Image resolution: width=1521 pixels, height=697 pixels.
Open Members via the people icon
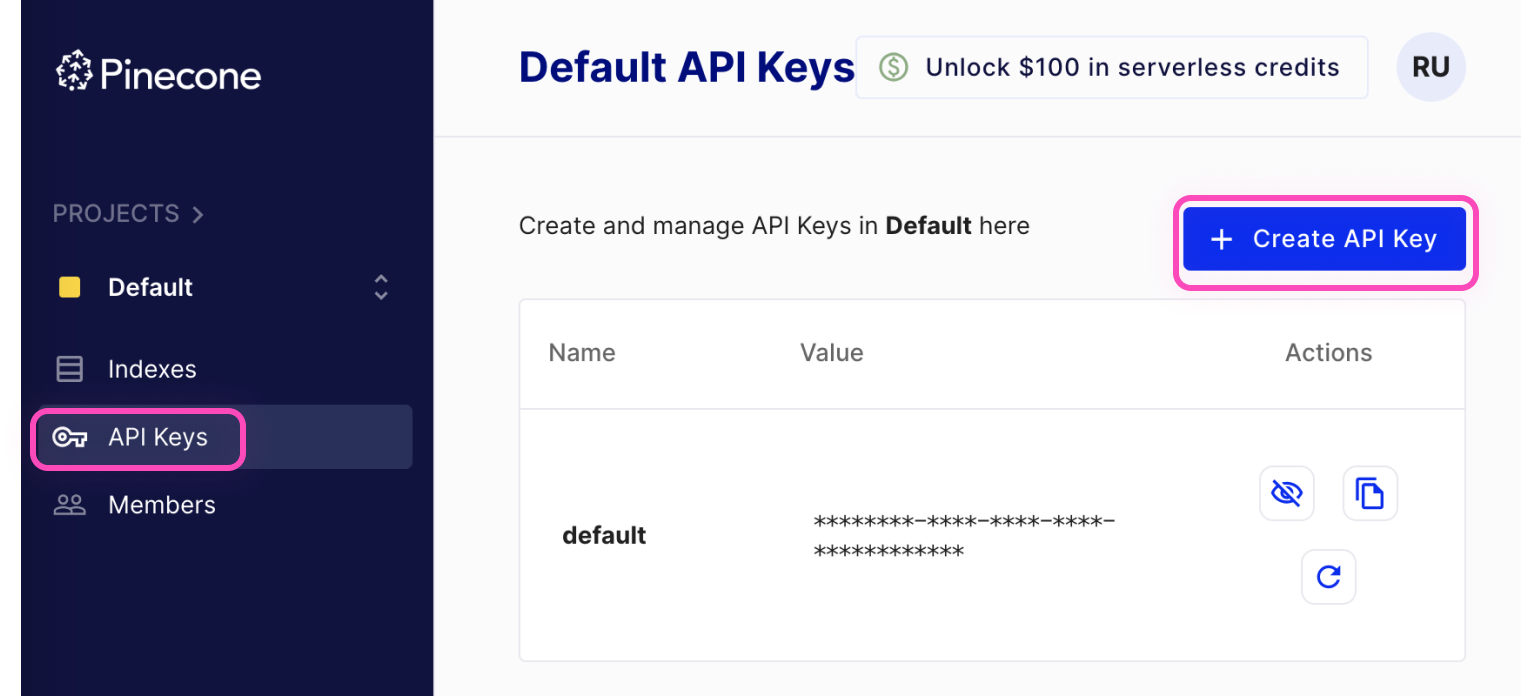69,504
